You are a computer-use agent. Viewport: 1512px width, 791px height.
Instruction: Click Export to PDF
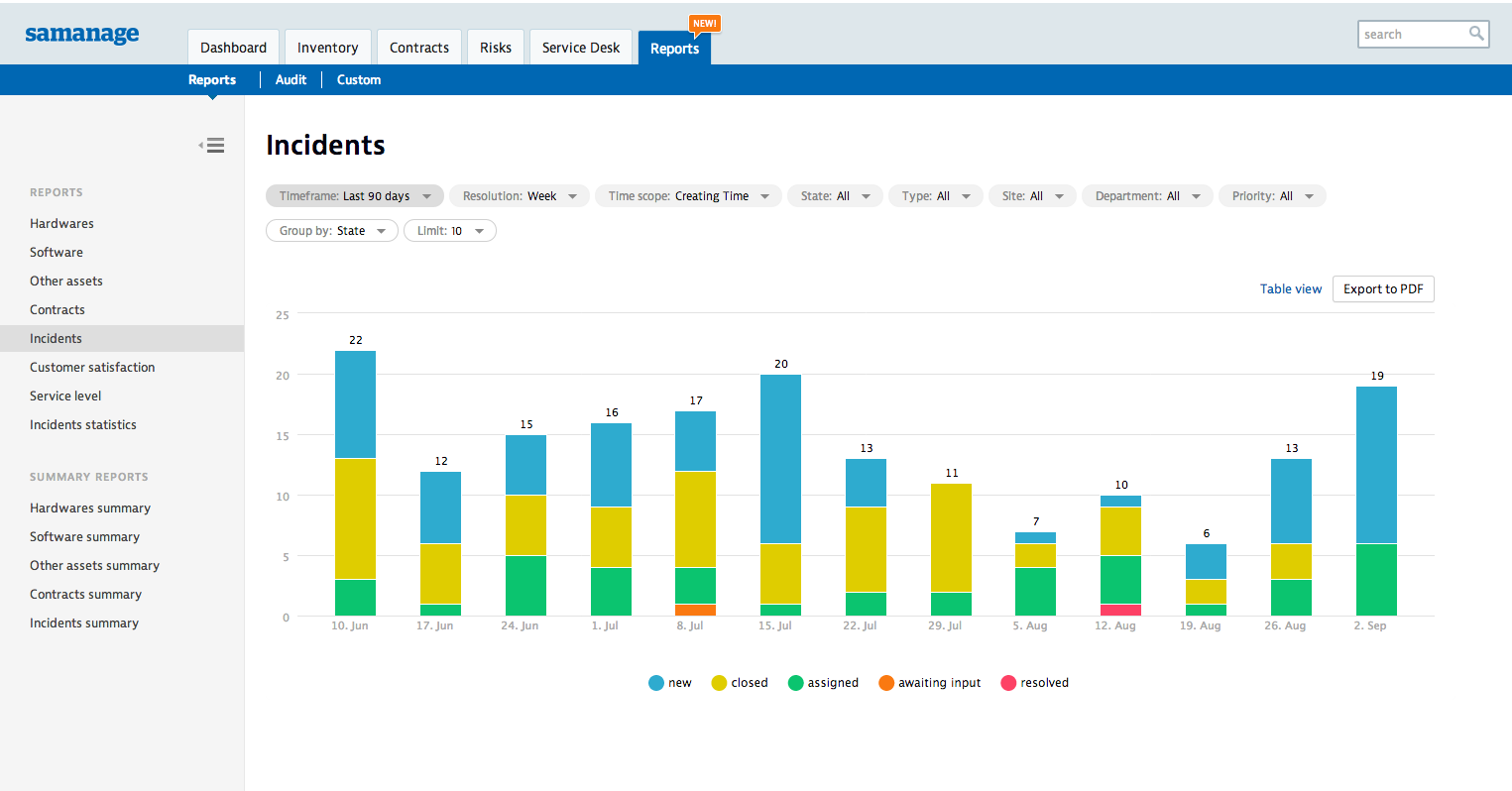click(x=1383, y=288)
